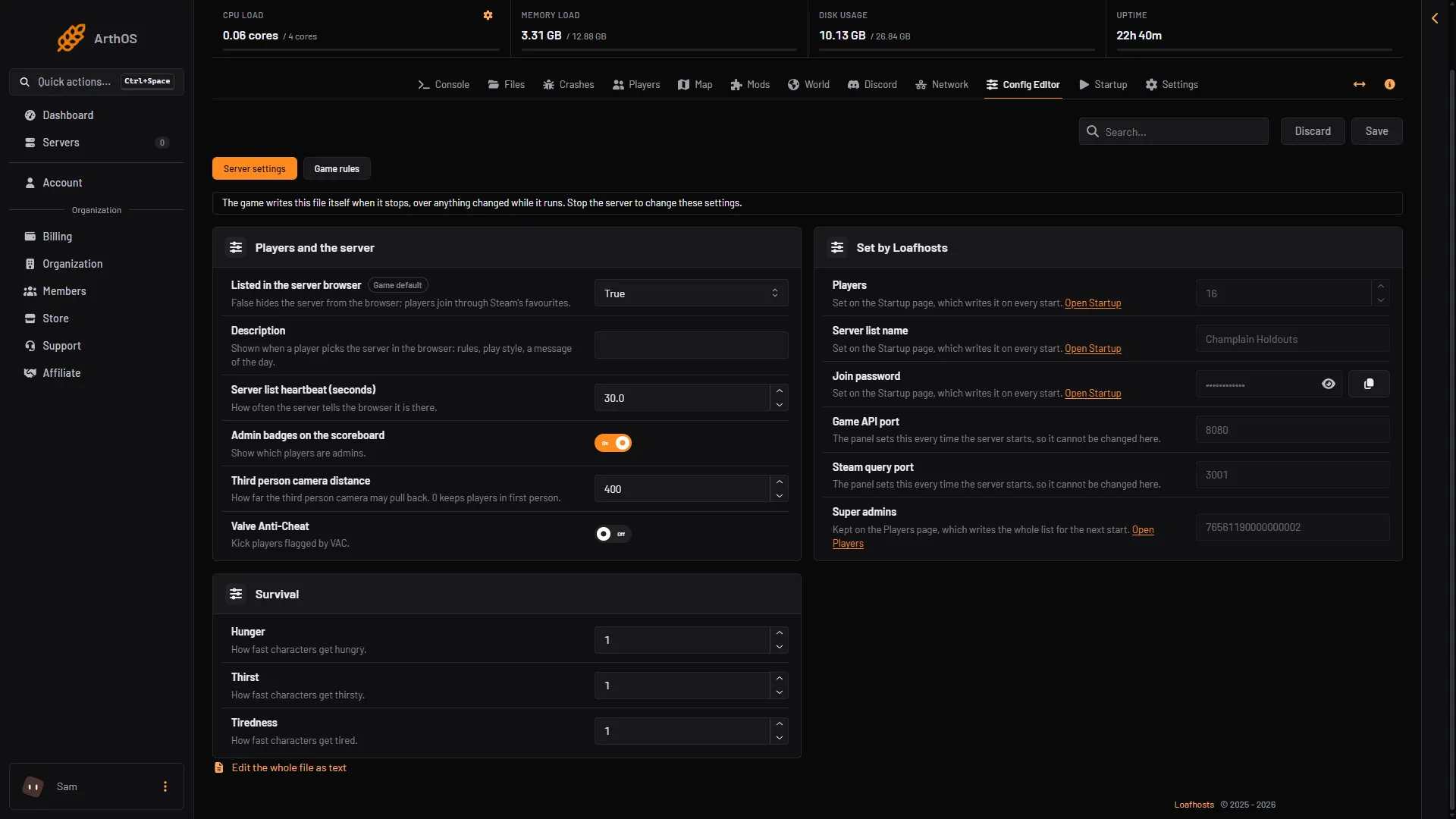Open Quick actions search box

click(96, 81)
